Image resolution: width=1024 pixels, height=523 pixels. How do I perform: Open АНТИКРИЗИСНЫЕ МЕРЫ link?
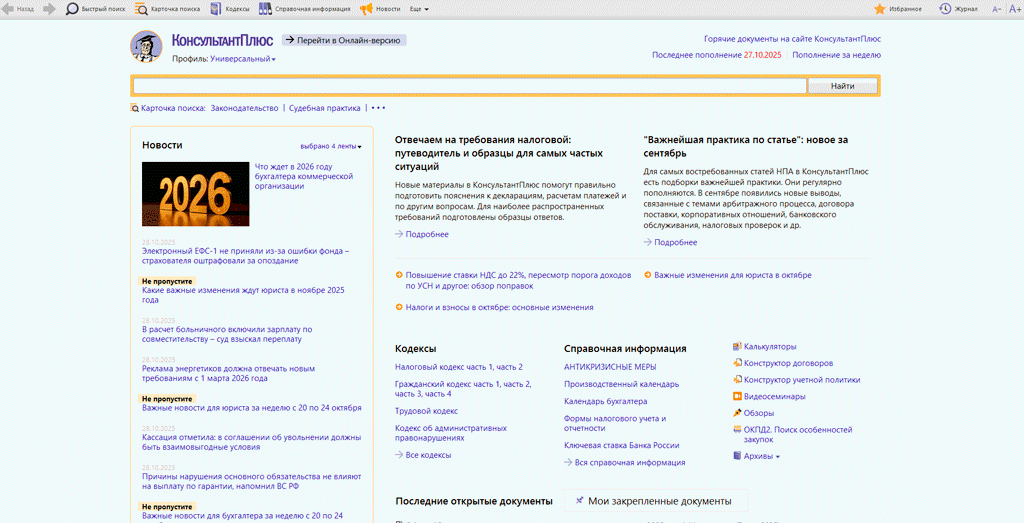[610, 367]
